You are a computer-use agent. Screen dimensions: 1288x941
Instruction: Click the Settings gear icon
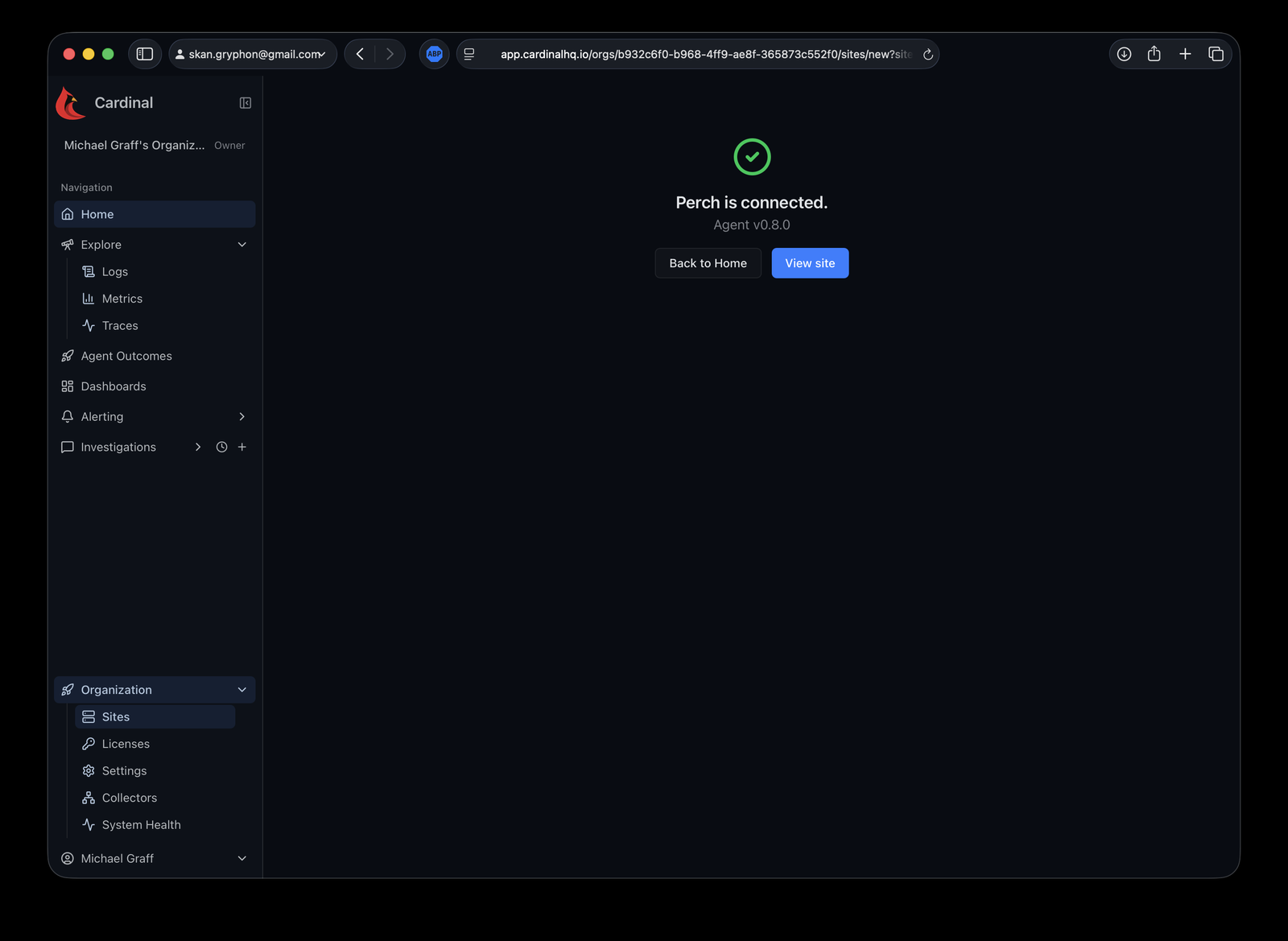point(89,770)
